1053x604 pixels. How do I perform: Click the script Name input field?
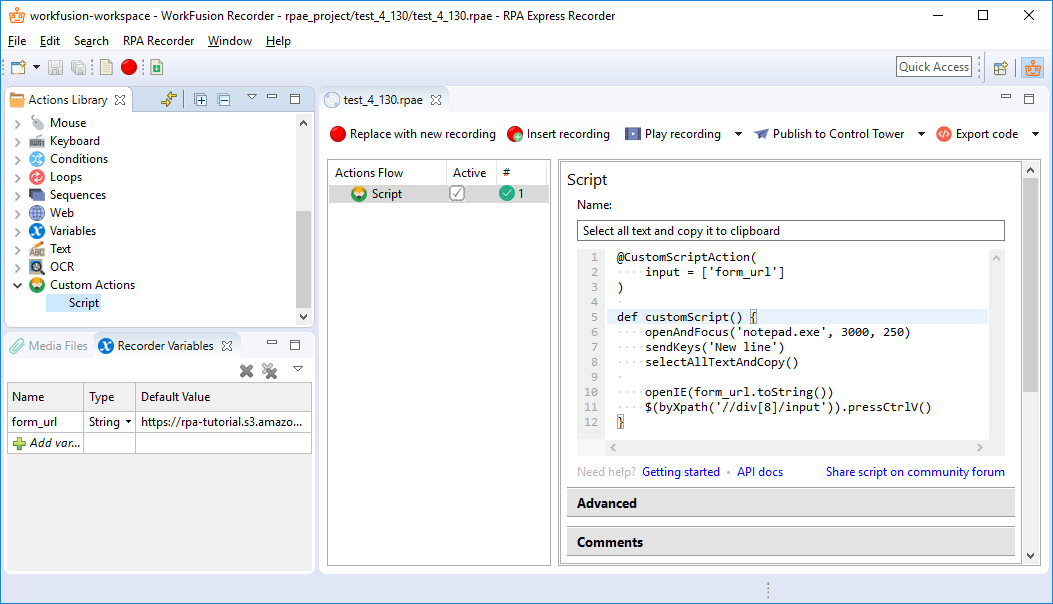[x=790, y=230]
